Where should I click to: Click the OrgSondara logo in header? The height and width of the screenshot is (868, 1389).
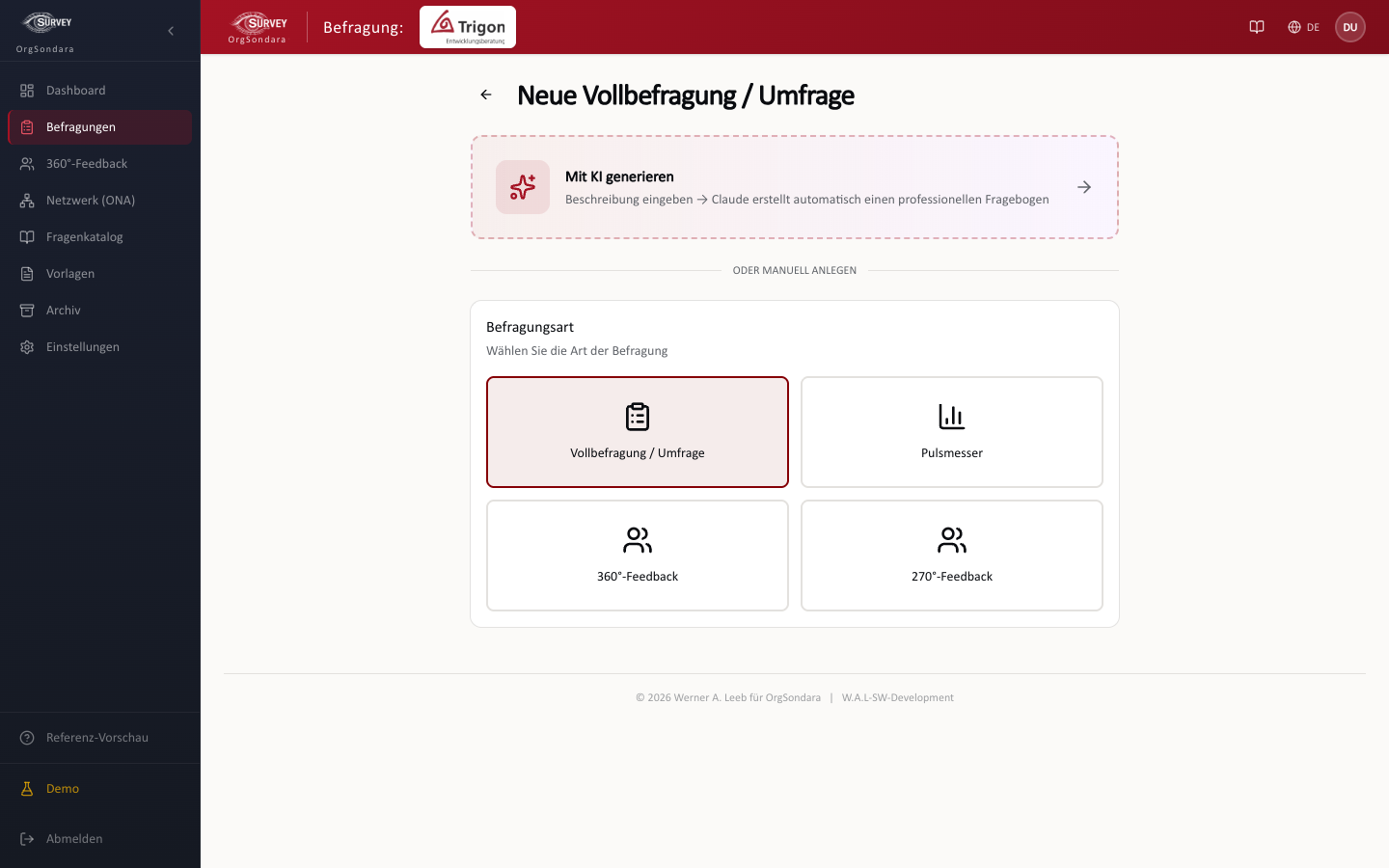tap(258, 27)
